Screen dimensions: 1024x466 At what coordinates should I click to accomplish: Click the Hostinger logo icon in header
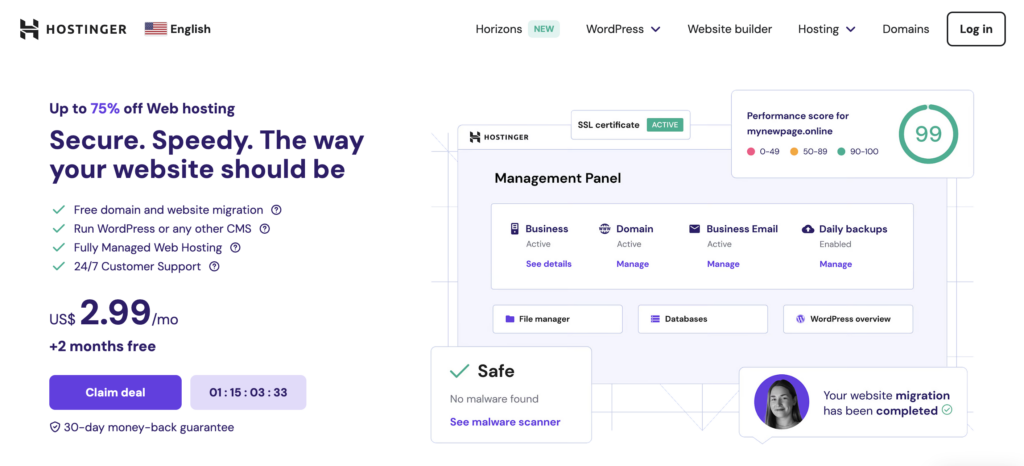coord(29,29)
